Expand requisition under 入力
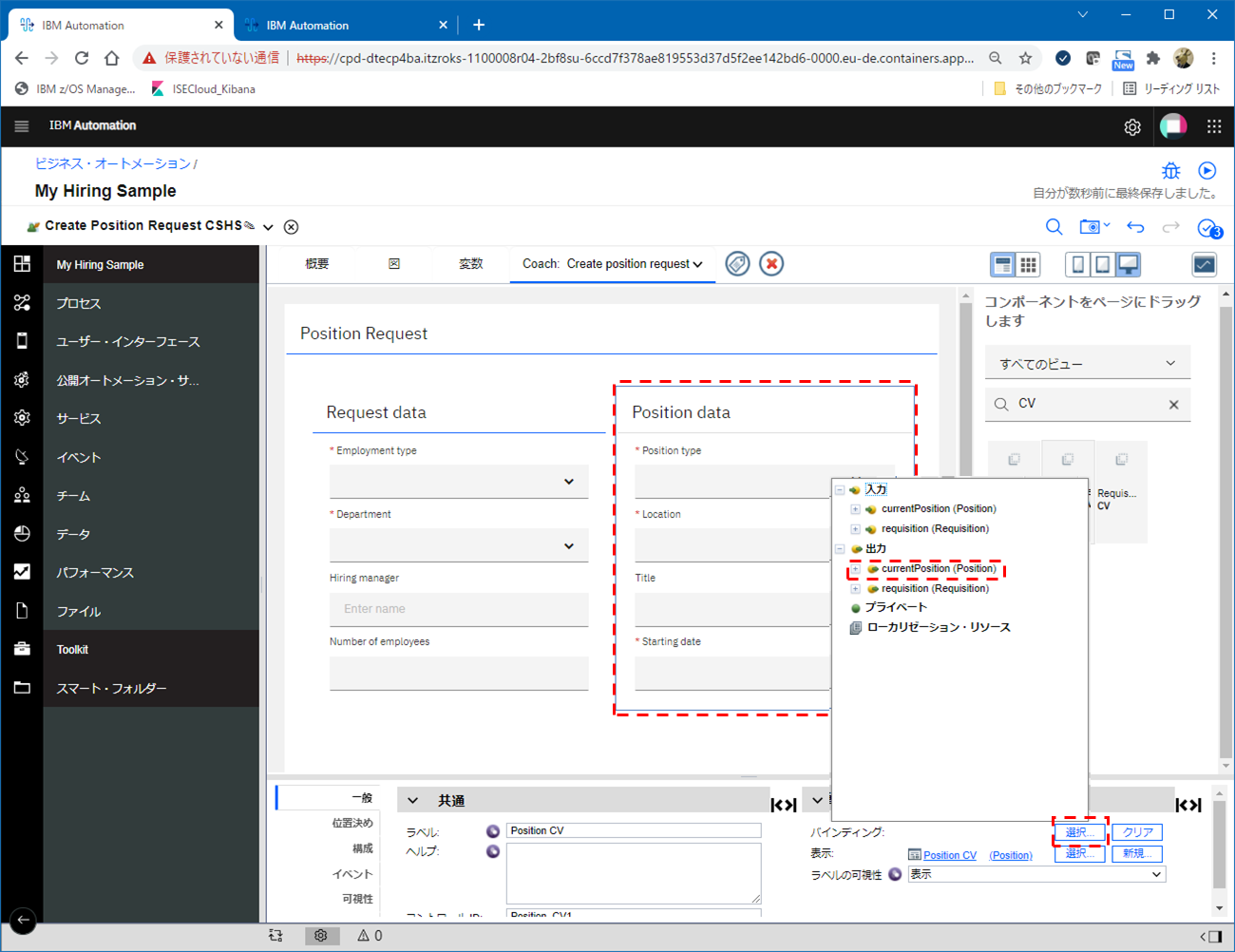This screenshot has width=1235, height=952. tap(855, 529)
